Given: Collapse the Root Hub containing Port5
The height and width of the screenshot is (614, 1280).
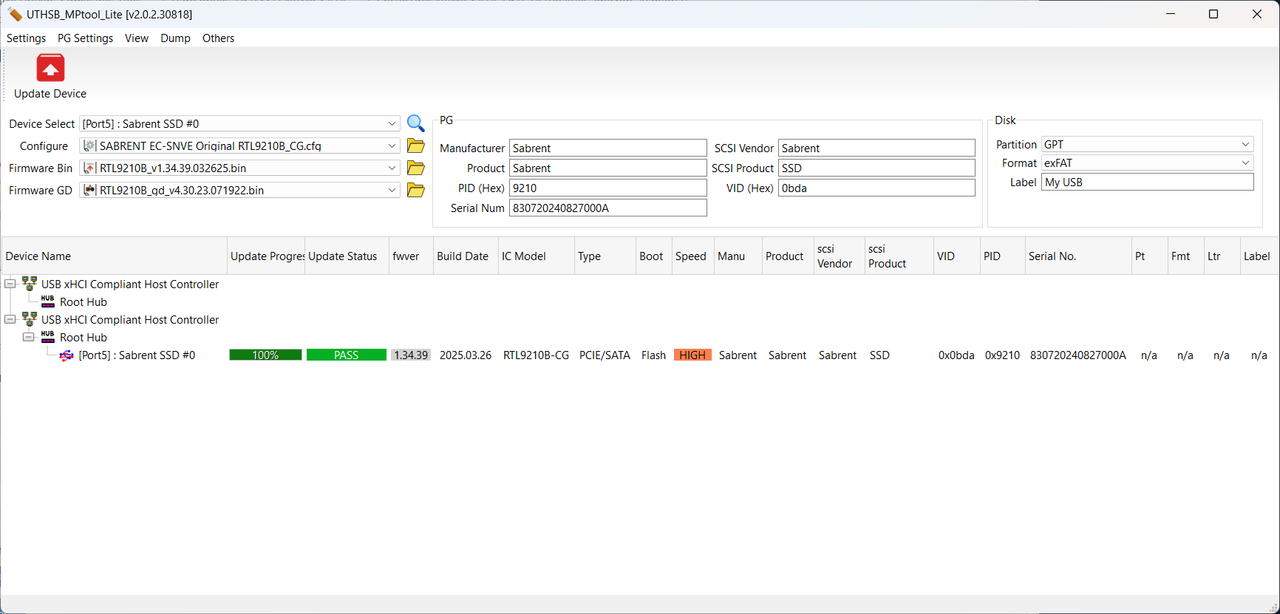Looking at the screenshot, I should pyautogui.click(x=28, y=338).
